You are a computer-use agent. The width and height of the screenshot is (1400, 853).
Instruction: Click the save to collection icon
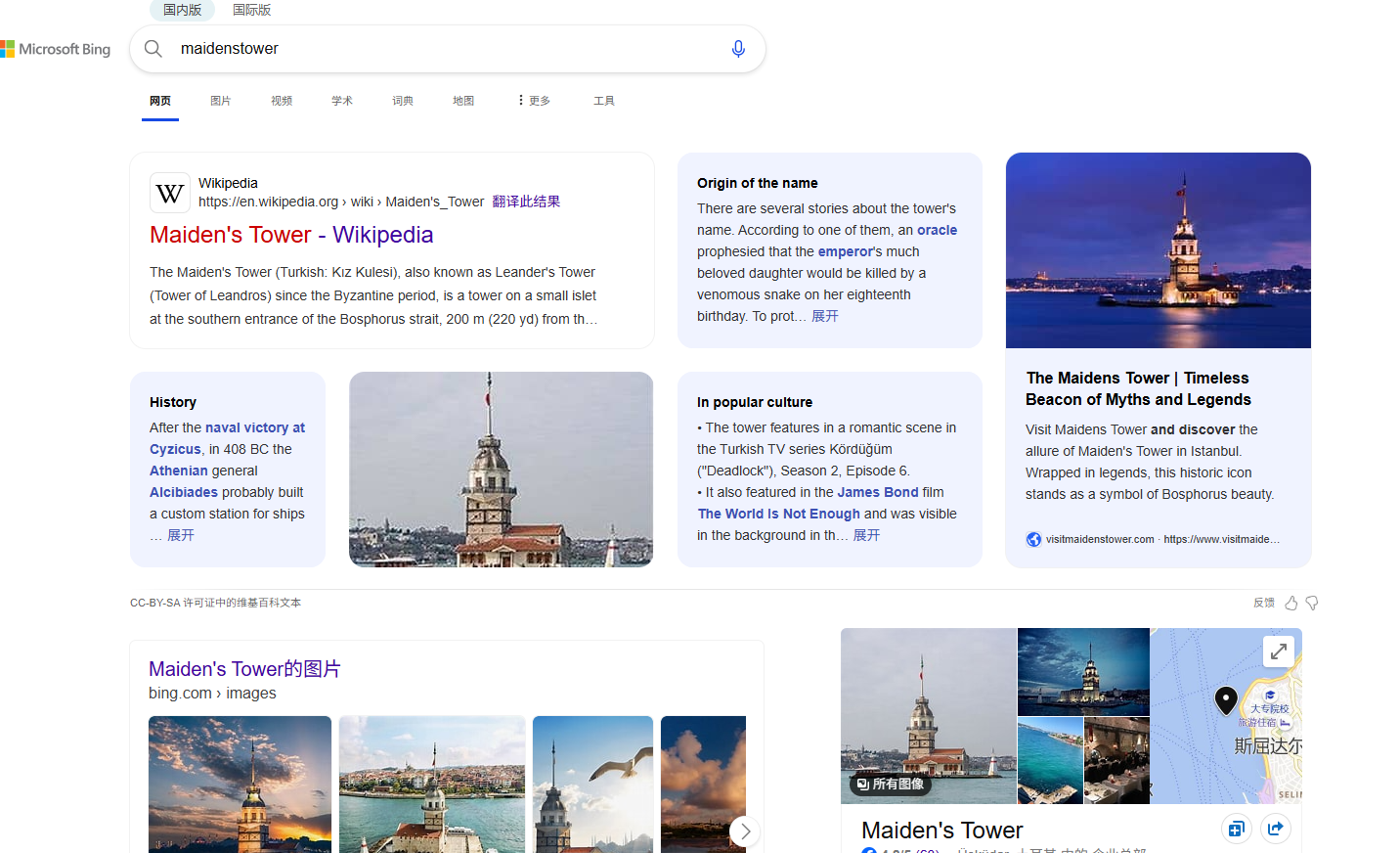pyautogui.click(x=1236, y=830)
